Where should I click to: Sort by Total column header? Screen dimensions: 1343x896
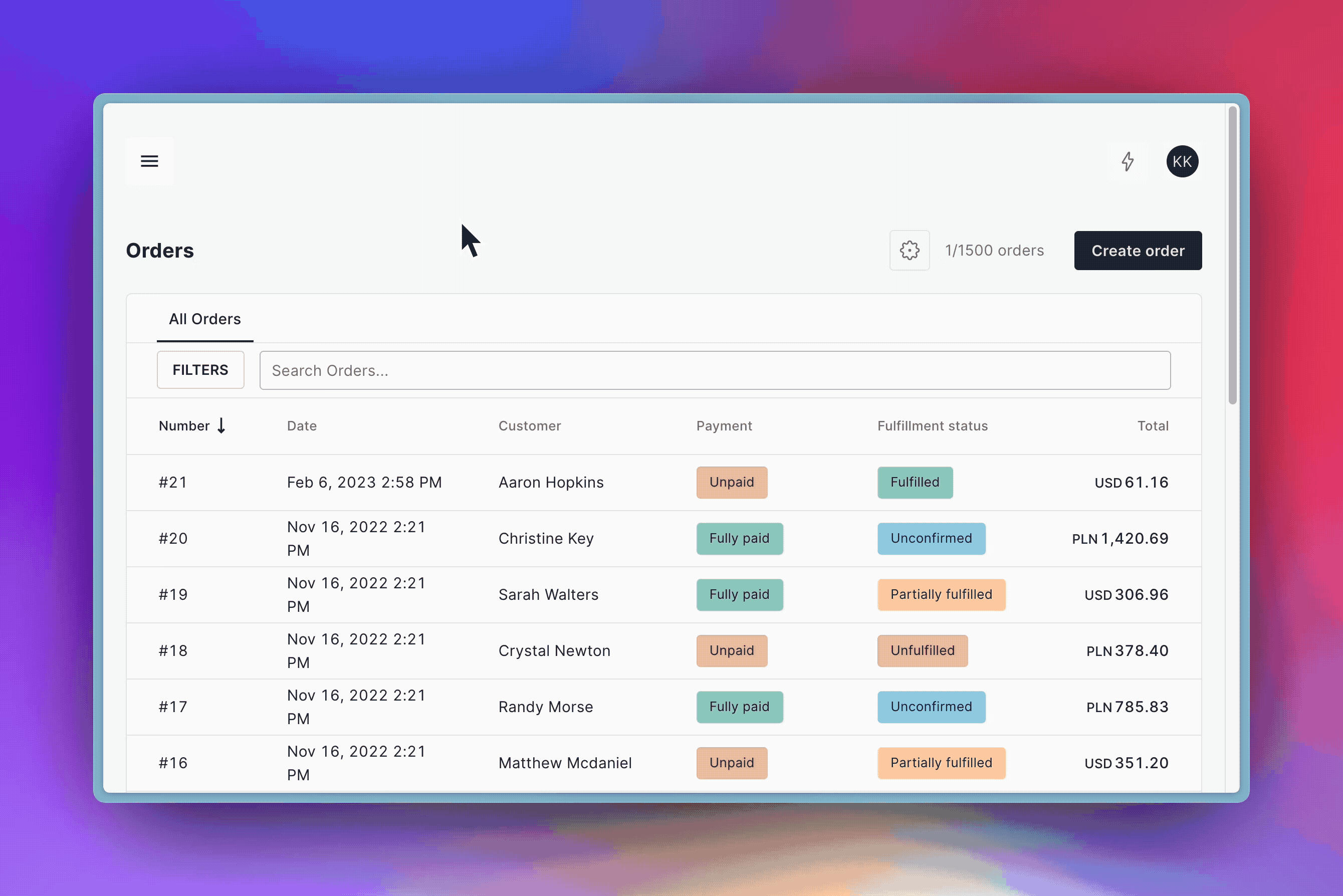[x=1152, y=426]
